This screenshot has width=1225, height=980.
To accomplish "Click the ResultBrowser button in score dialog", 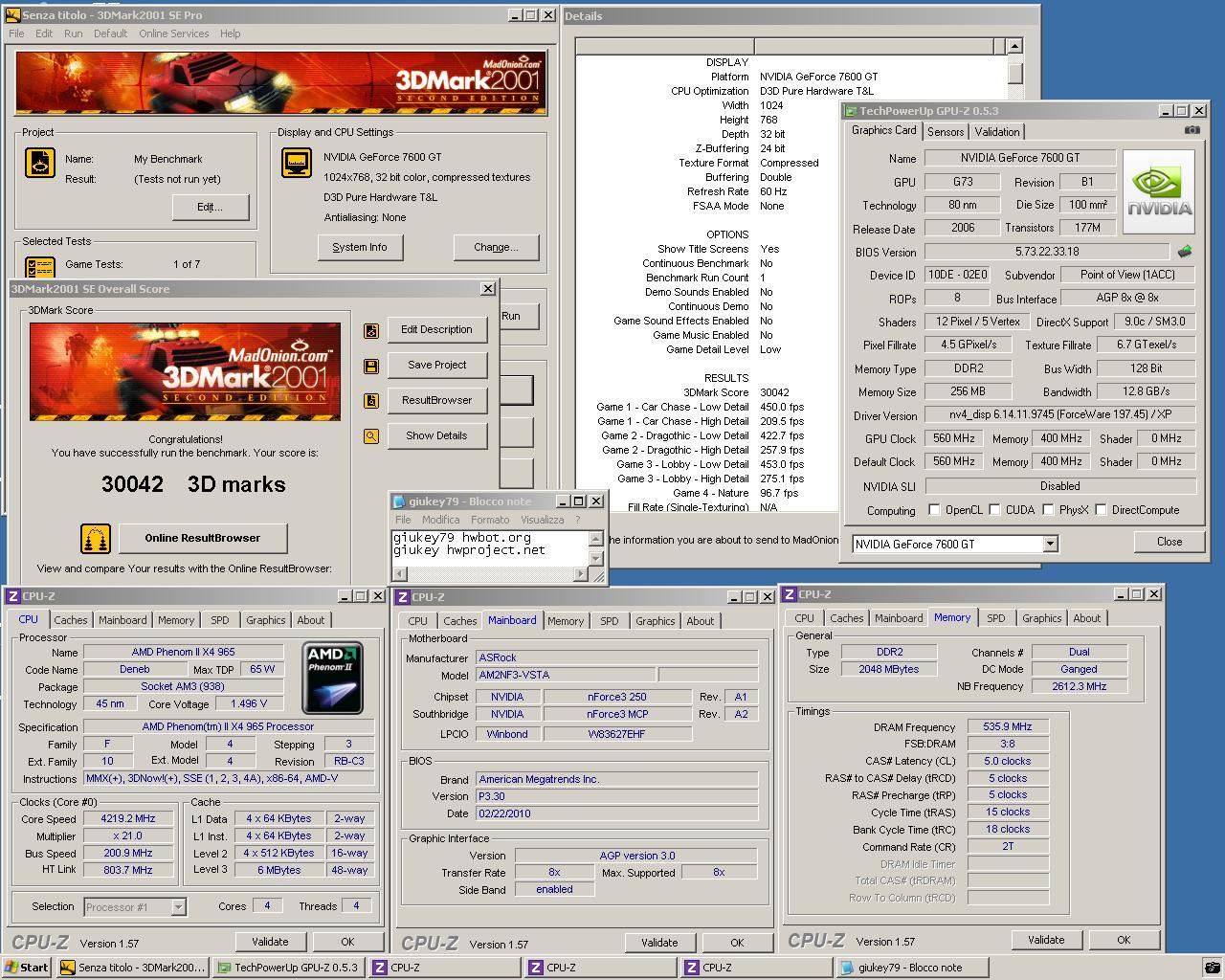I will coord(436,401).
